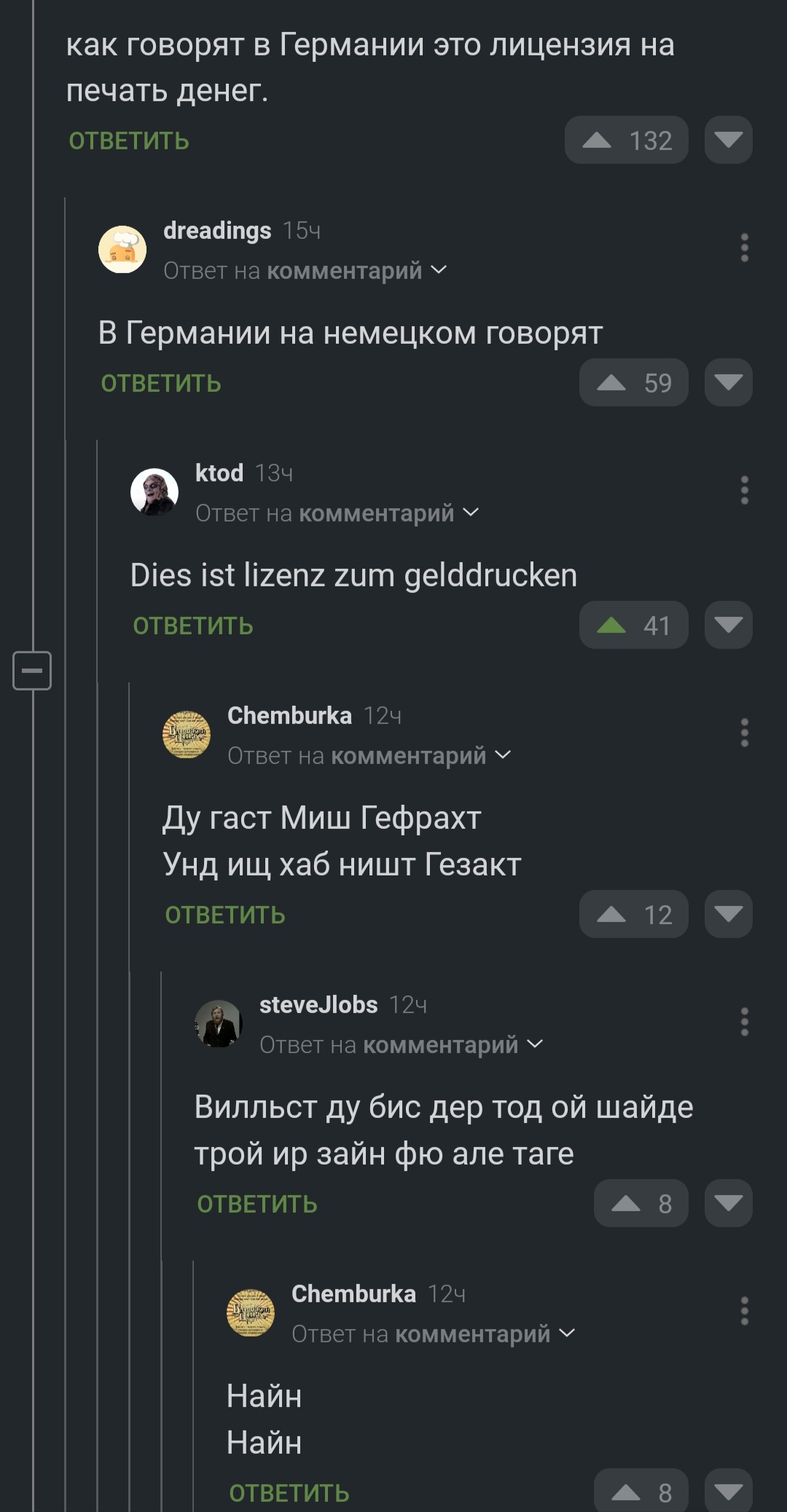Open steveJlobs' profile via username
Screen dimensions: 787x1512
click(x=318, y=1005)
